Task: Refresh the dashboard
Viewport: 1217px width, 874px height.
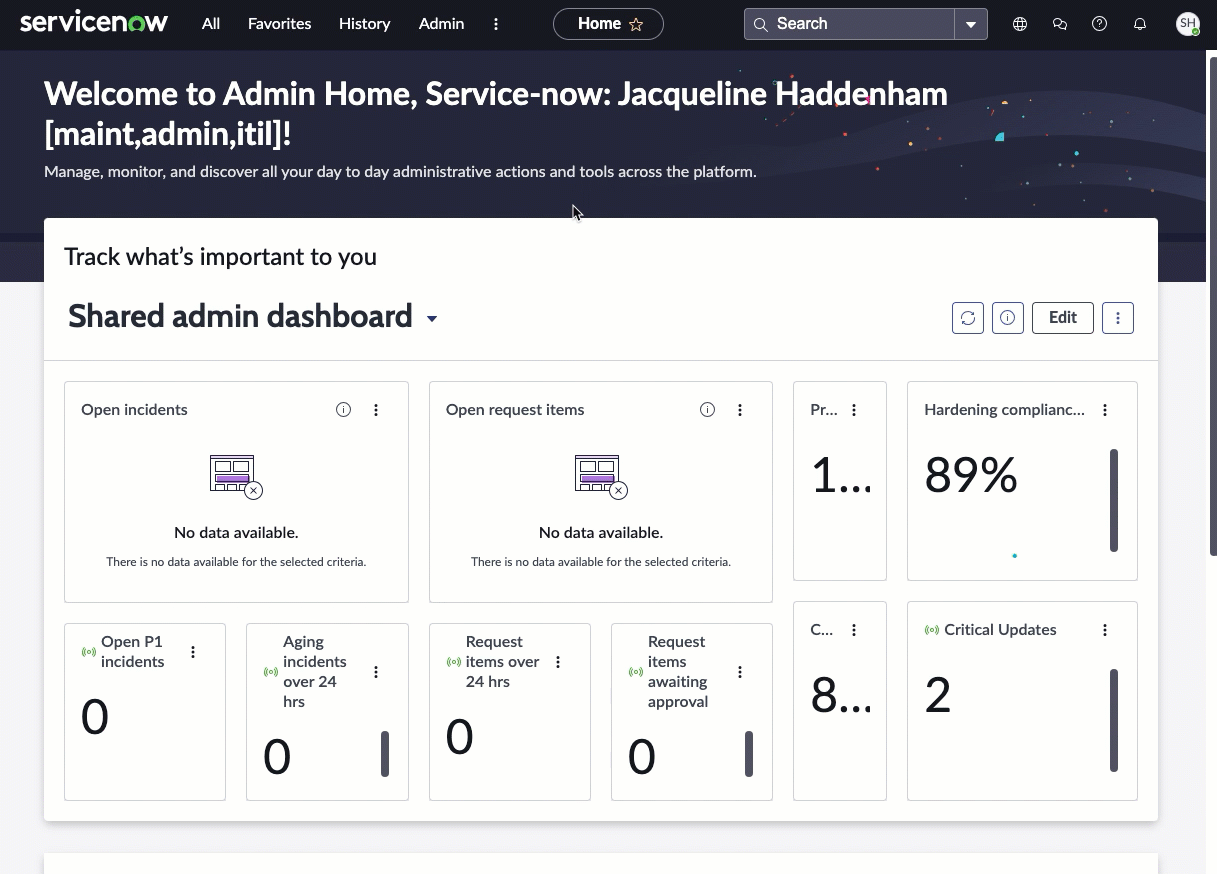Action: coord(968,318)
